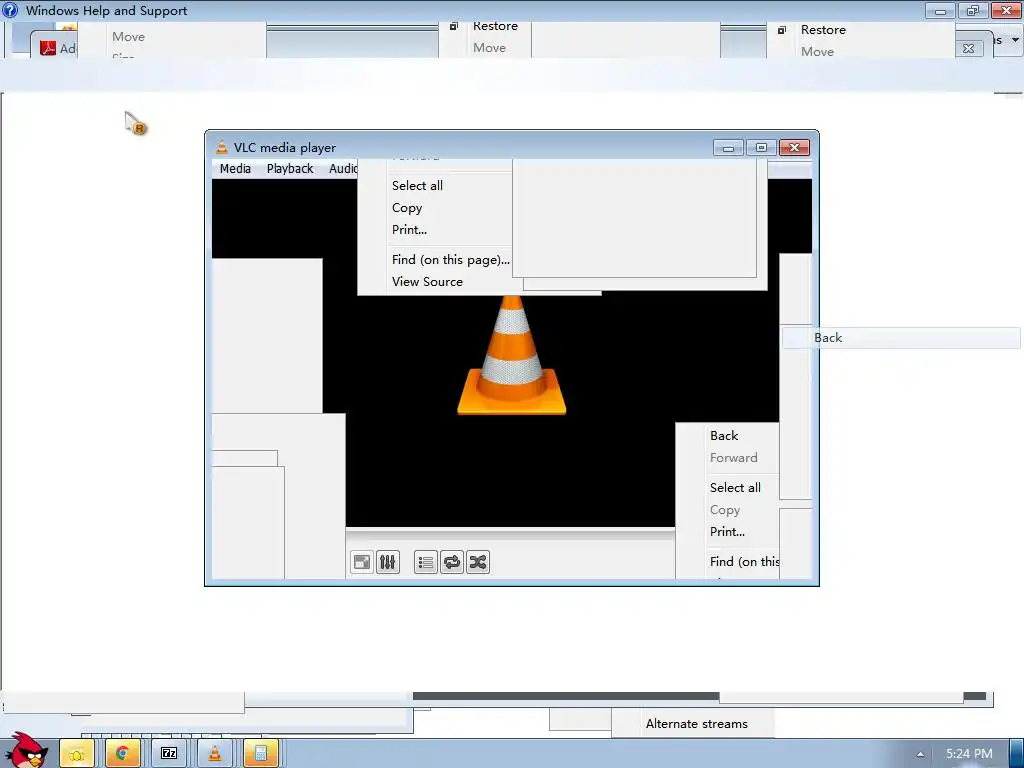Choose Print... above the truncated Find entry
The image size is (1024, 768).
click(x=728, y=532)
